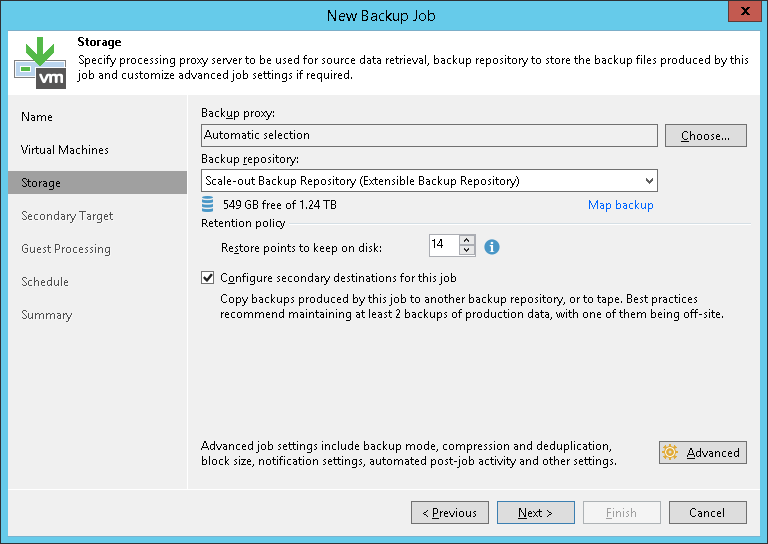Image resolution: width=768 pixels, height=544 pixels.
Task: Click the gear icon on the Advanced button
Action: click(670, 453)
